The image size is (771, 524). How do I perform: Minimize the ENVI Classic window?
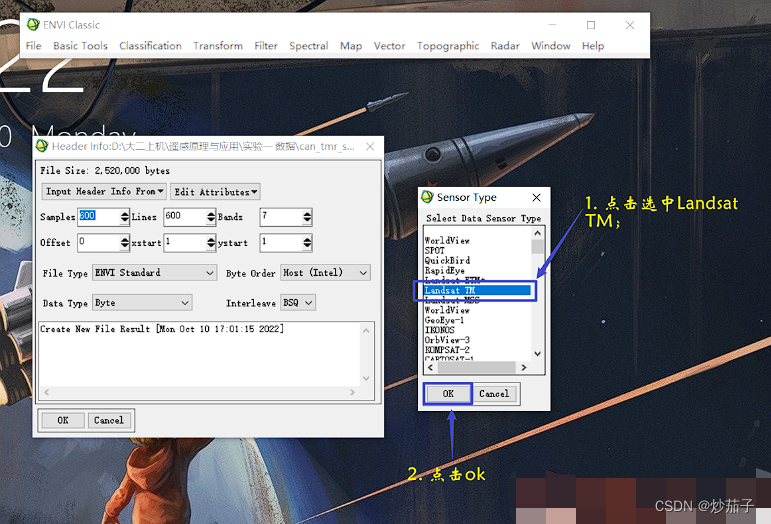click(x=553, y=25)
